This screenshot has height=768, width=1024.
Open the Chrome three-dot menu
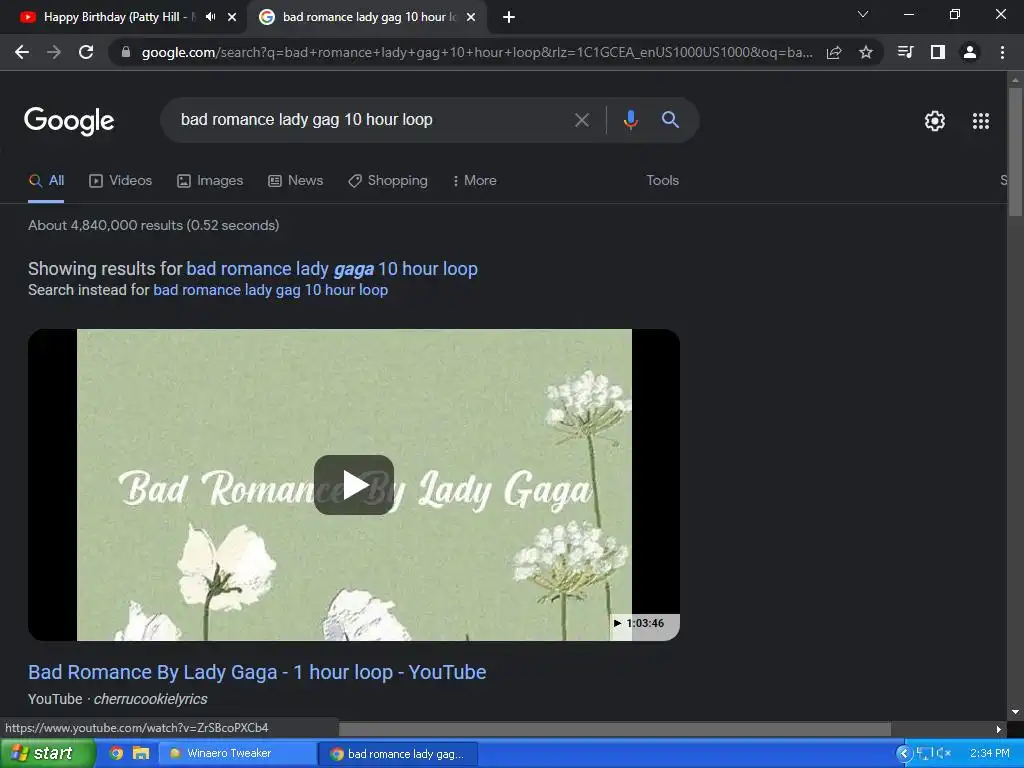coord(1002,52)
